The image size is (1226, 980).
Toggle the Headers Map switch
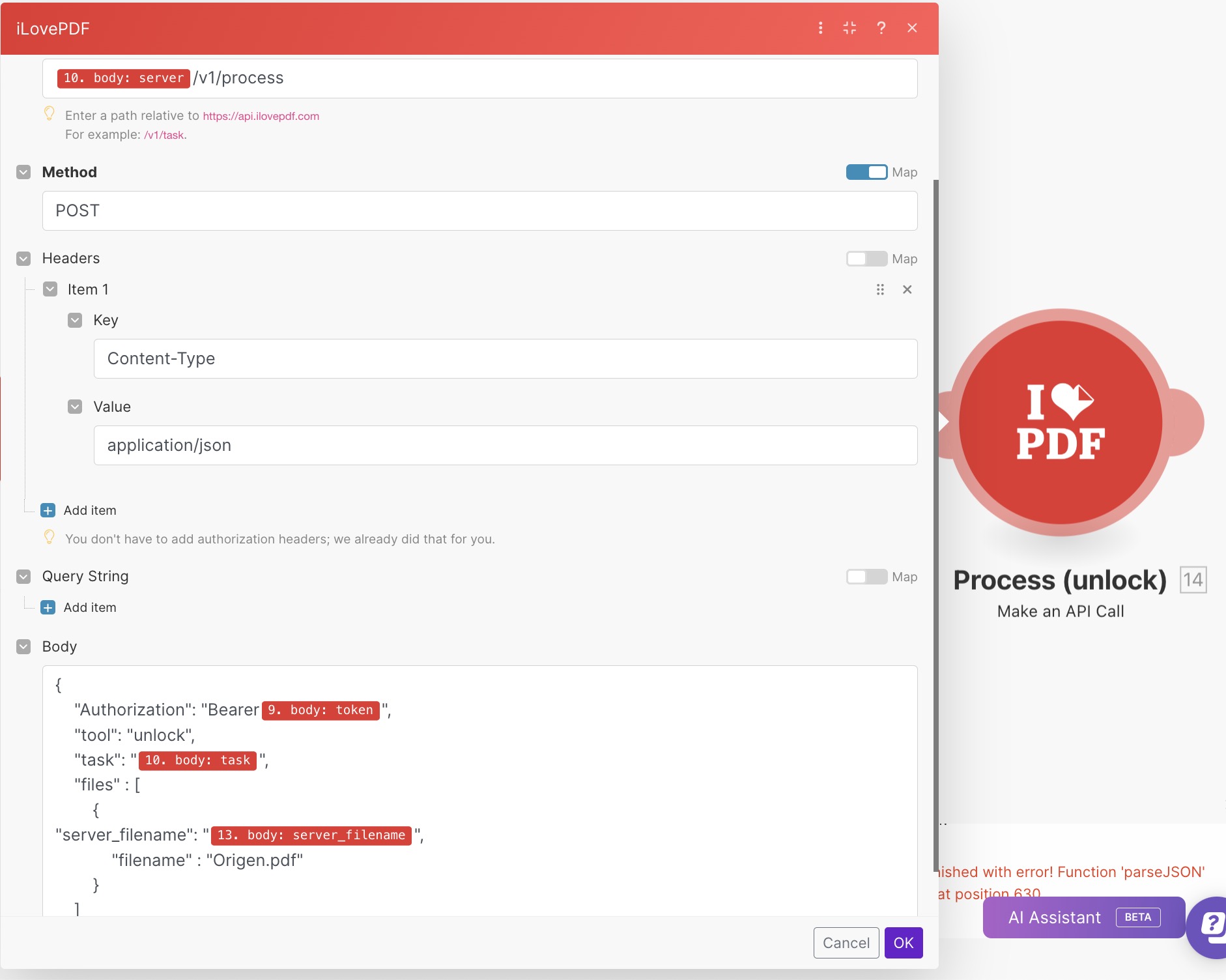866,259
